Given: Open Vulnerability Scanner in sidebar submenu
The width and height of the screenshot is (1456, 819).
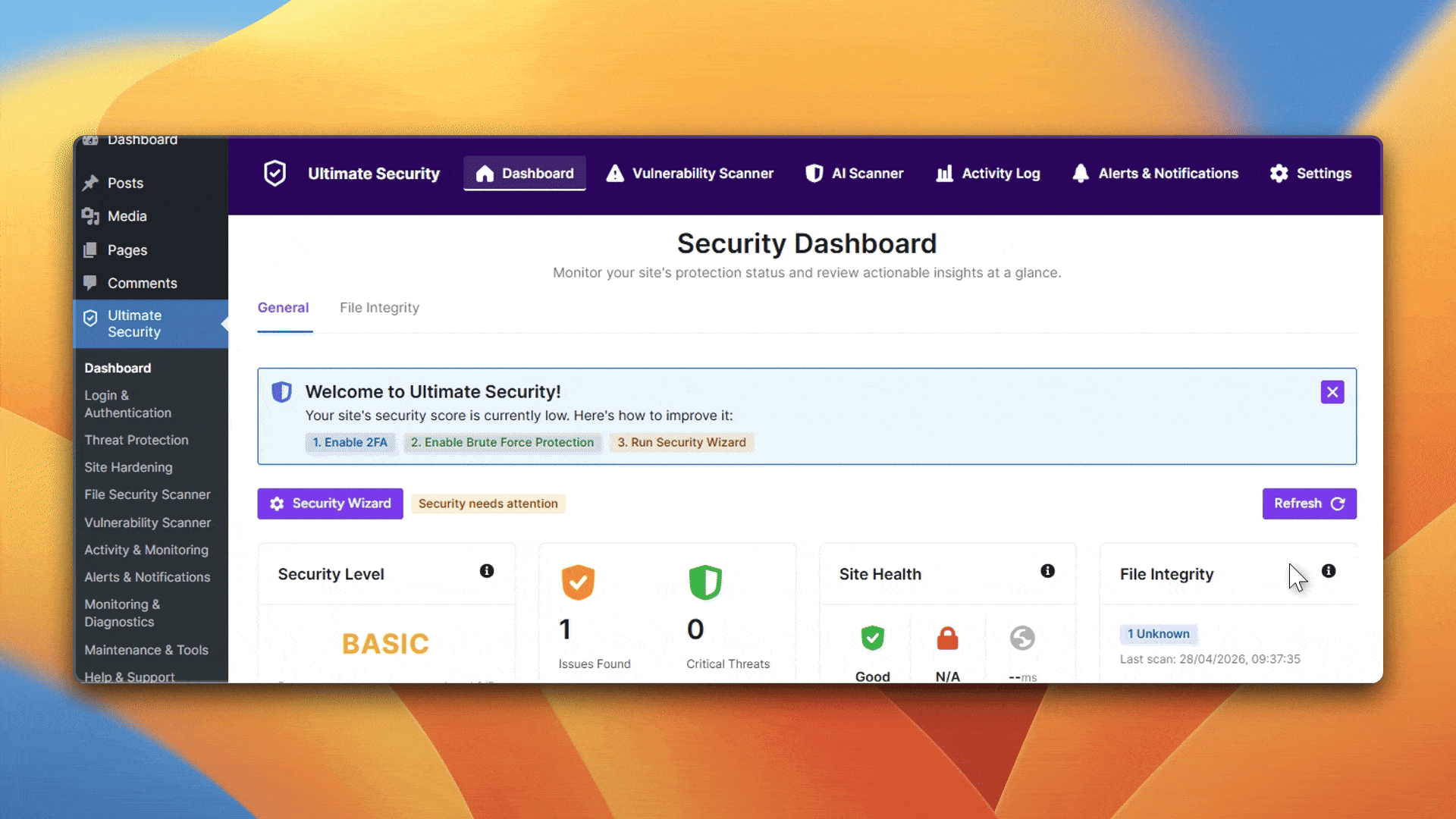Looking at the screenshot, I should [147, 522].
